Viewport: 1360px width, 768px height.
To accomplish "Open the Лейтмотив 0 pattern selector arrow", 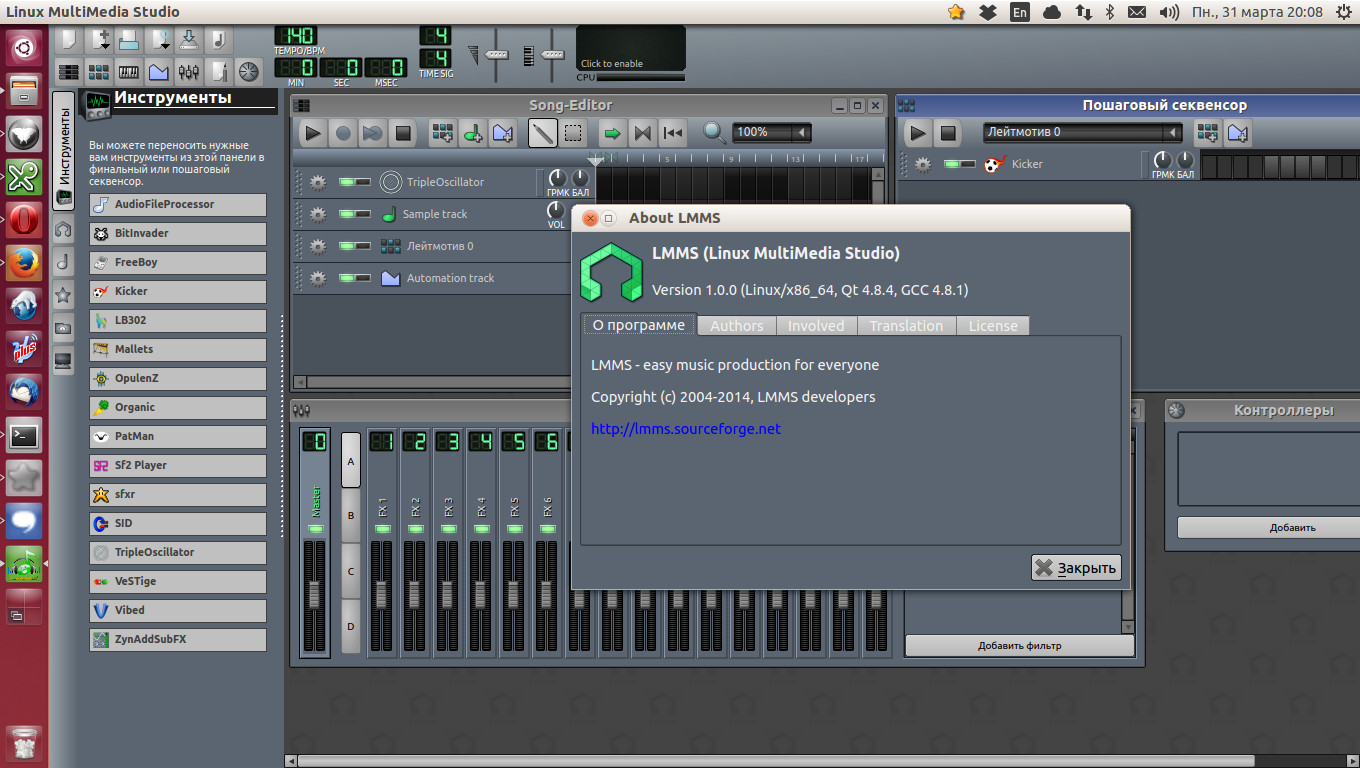I will (1173, 131).
